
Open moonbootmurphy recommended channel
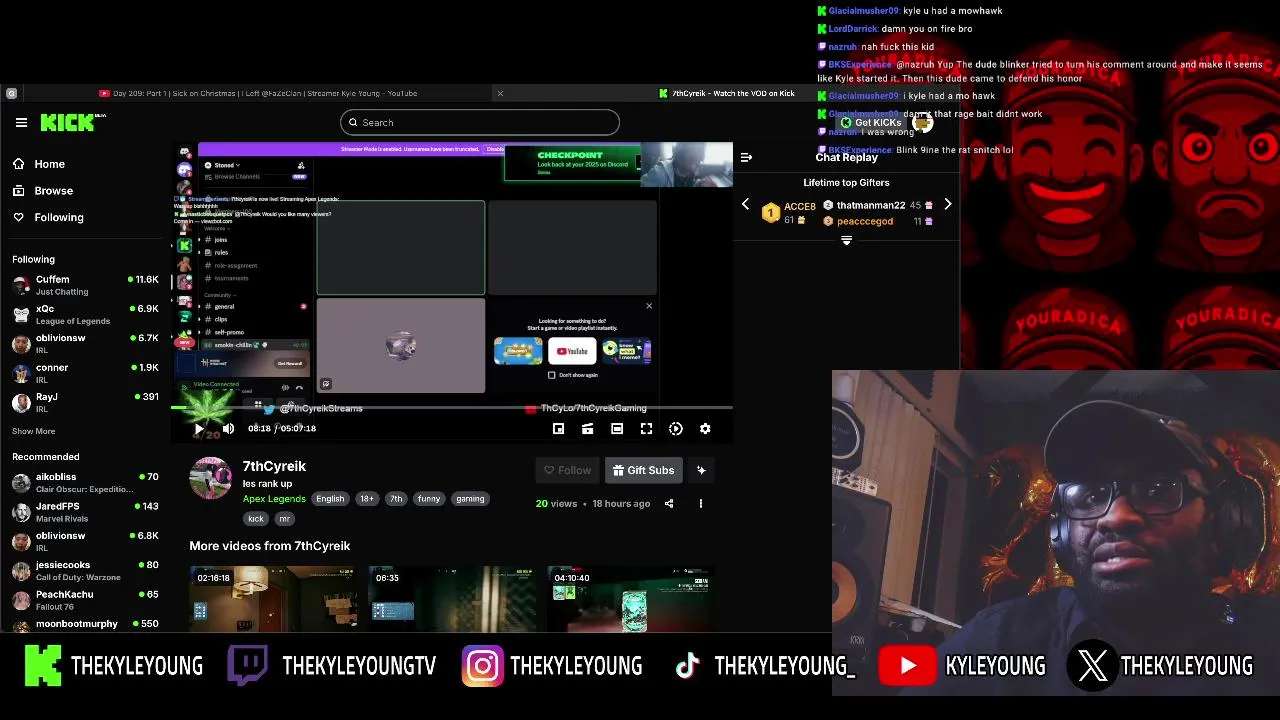[x=85, y=624]
